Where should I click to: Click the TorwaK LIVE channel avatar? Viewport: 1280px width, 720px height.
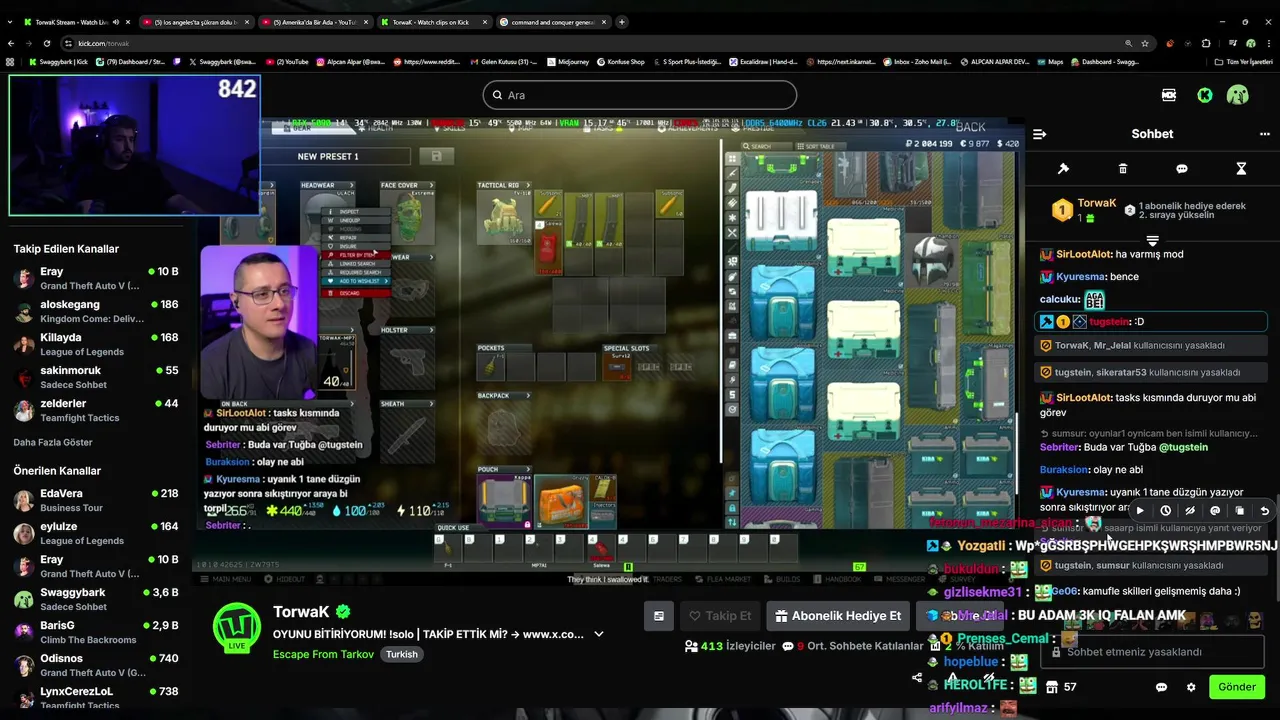click(237, 627)
